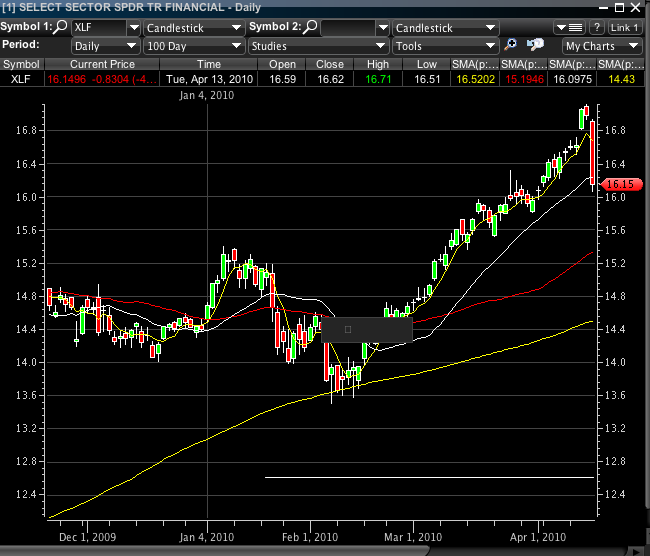Open the Tools menu
650x556 pixels.
pos(489,46)
